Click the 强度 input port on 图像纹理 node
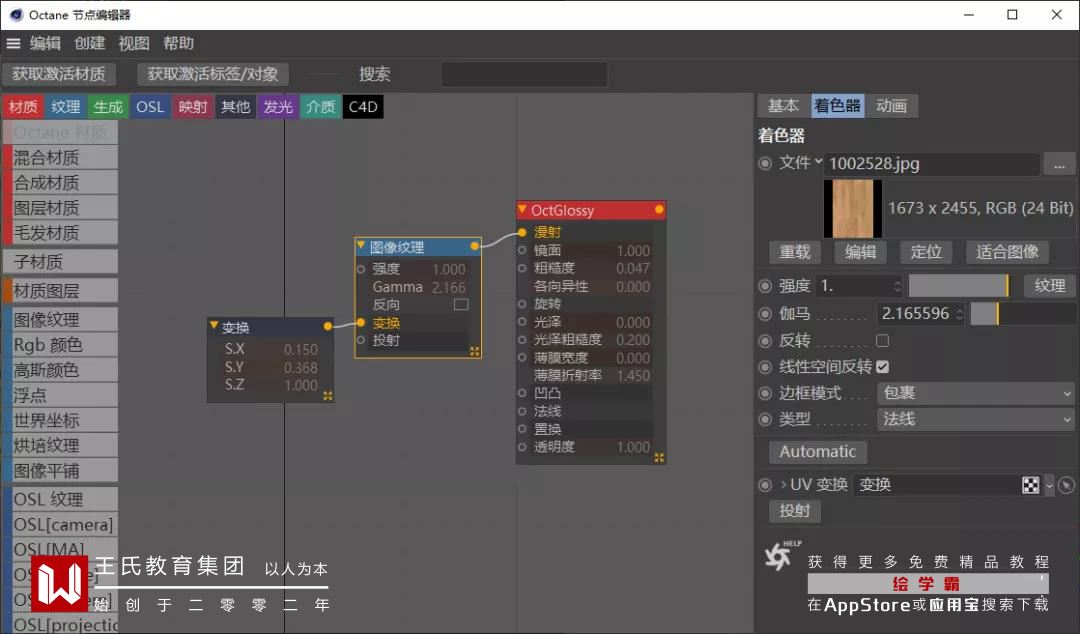The image size is (1080, 634). pyautogui.click(x=361, y=269)
